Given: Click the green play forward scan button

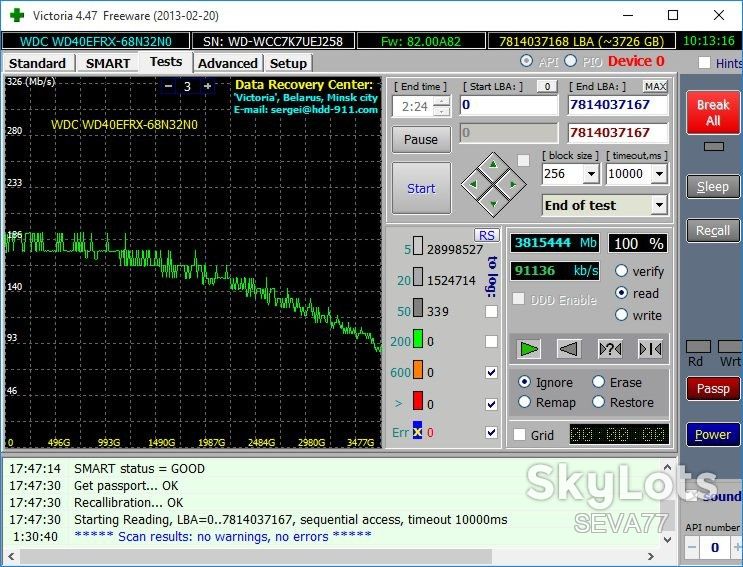Looking at the screenshot, I should [x=529, y=349].
